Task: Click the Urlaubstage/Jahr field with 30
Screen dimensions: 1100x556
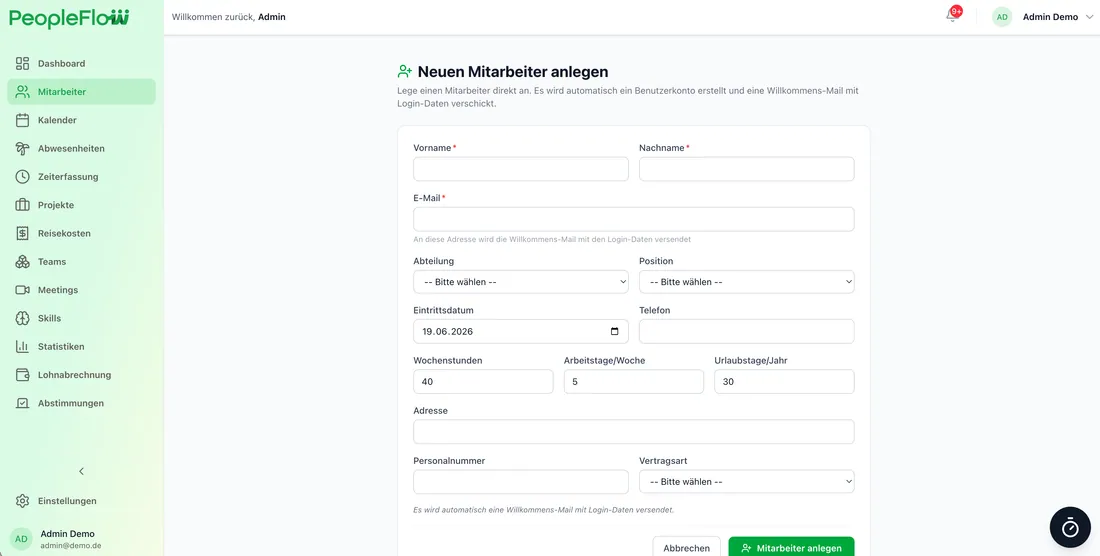Action: (784, 381)
